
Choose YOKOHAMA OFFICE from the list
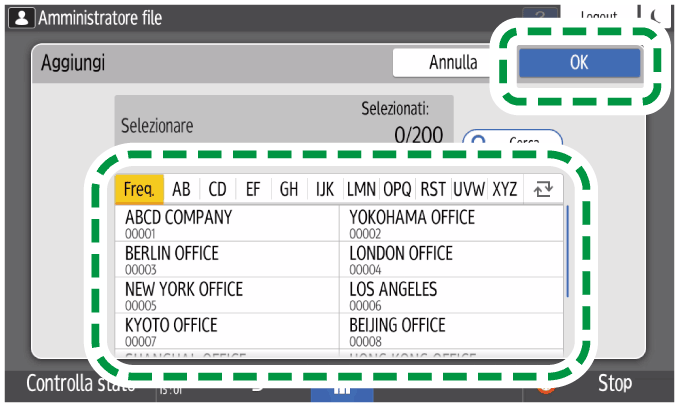tap(452, 223)
